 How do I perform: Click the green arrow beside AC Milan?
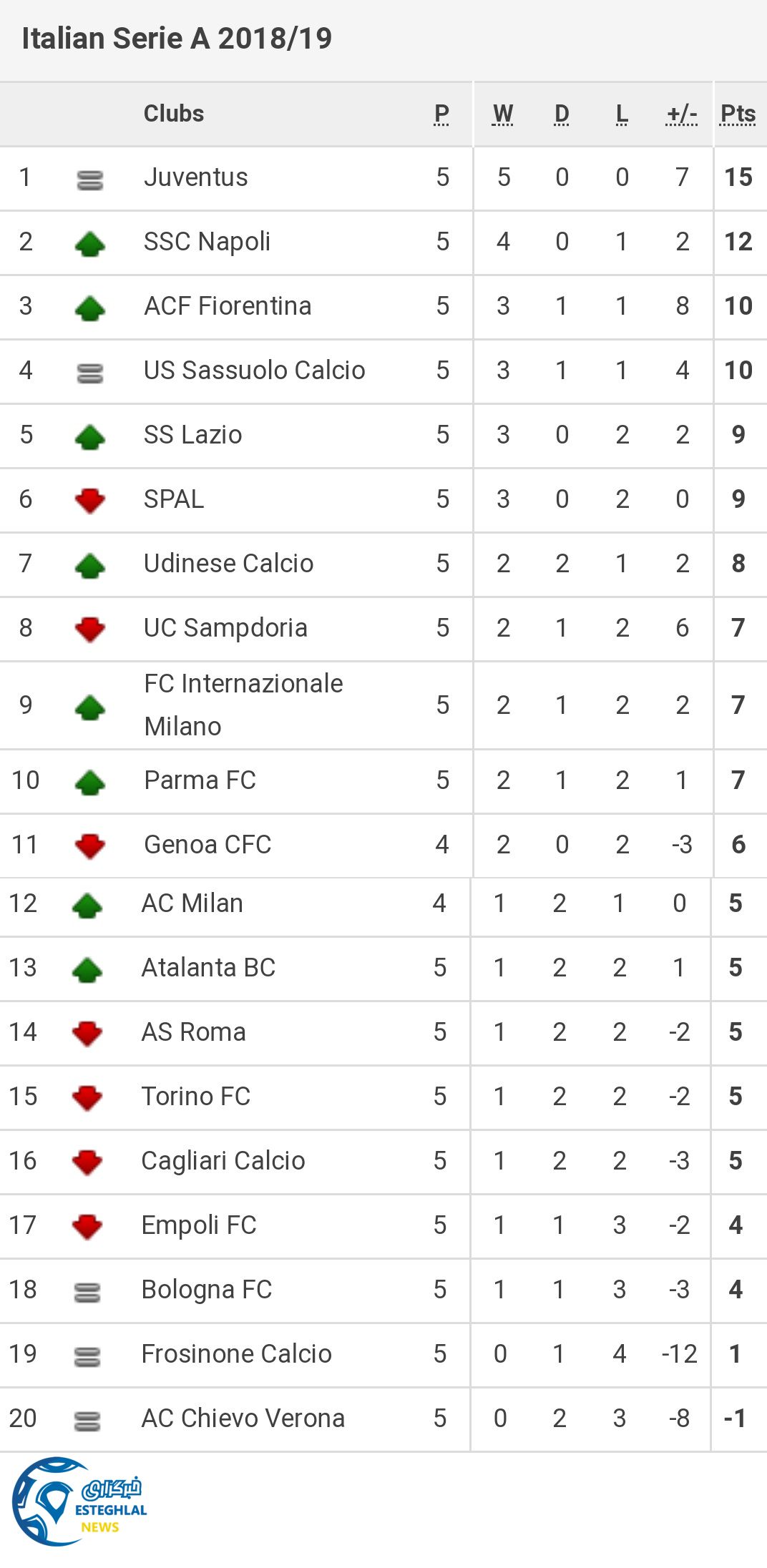(x=87, y=906)
